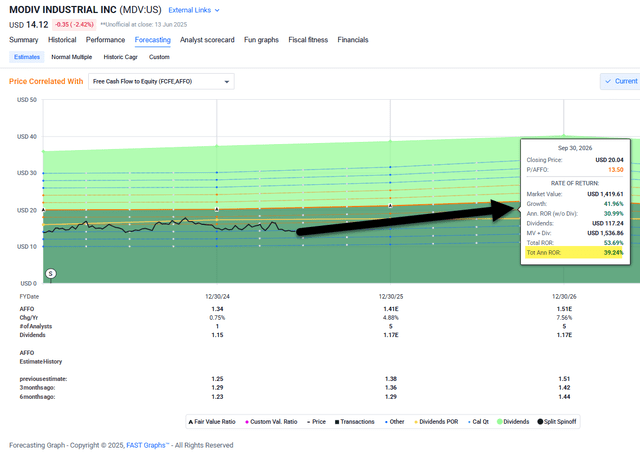The width and height of the screenshot is (640, 453).
Task: Switch to the Performance tab
Action: [105, 40]
